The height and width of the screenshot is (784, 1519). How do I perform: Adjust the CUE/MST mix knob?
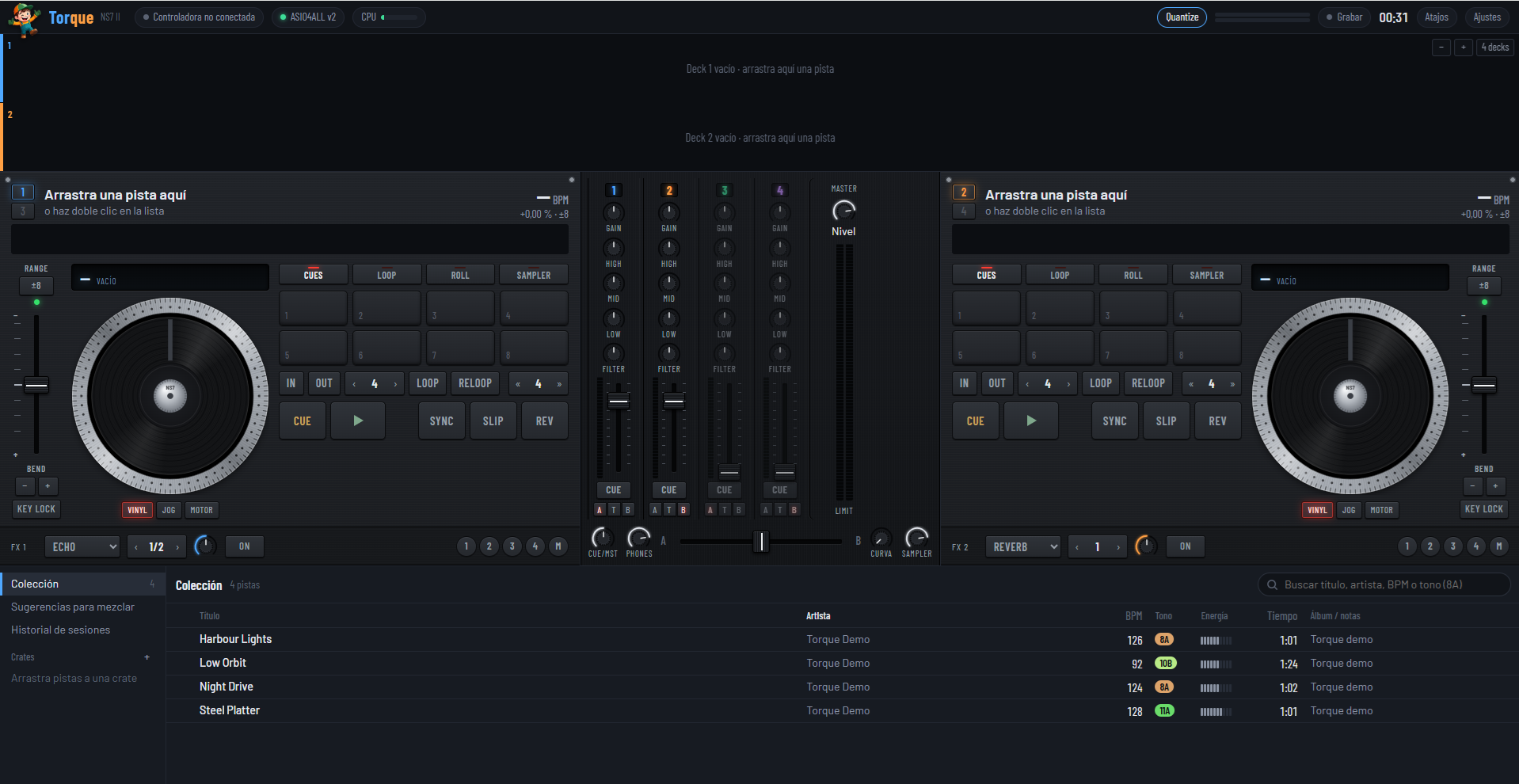(x=602, y=538)
